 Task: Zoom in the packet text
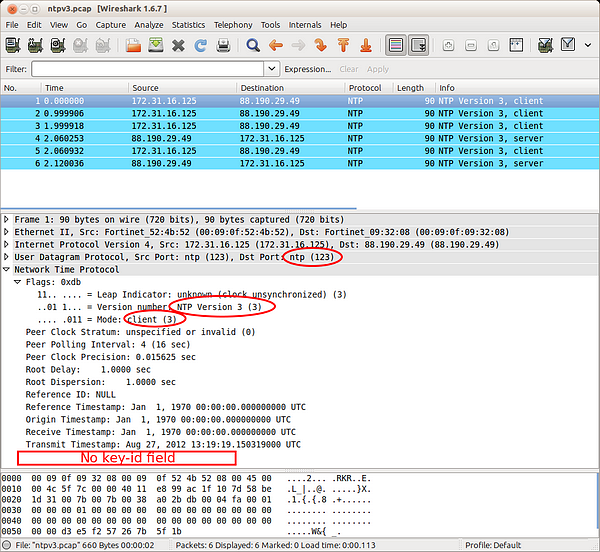[x=448, y=46]
